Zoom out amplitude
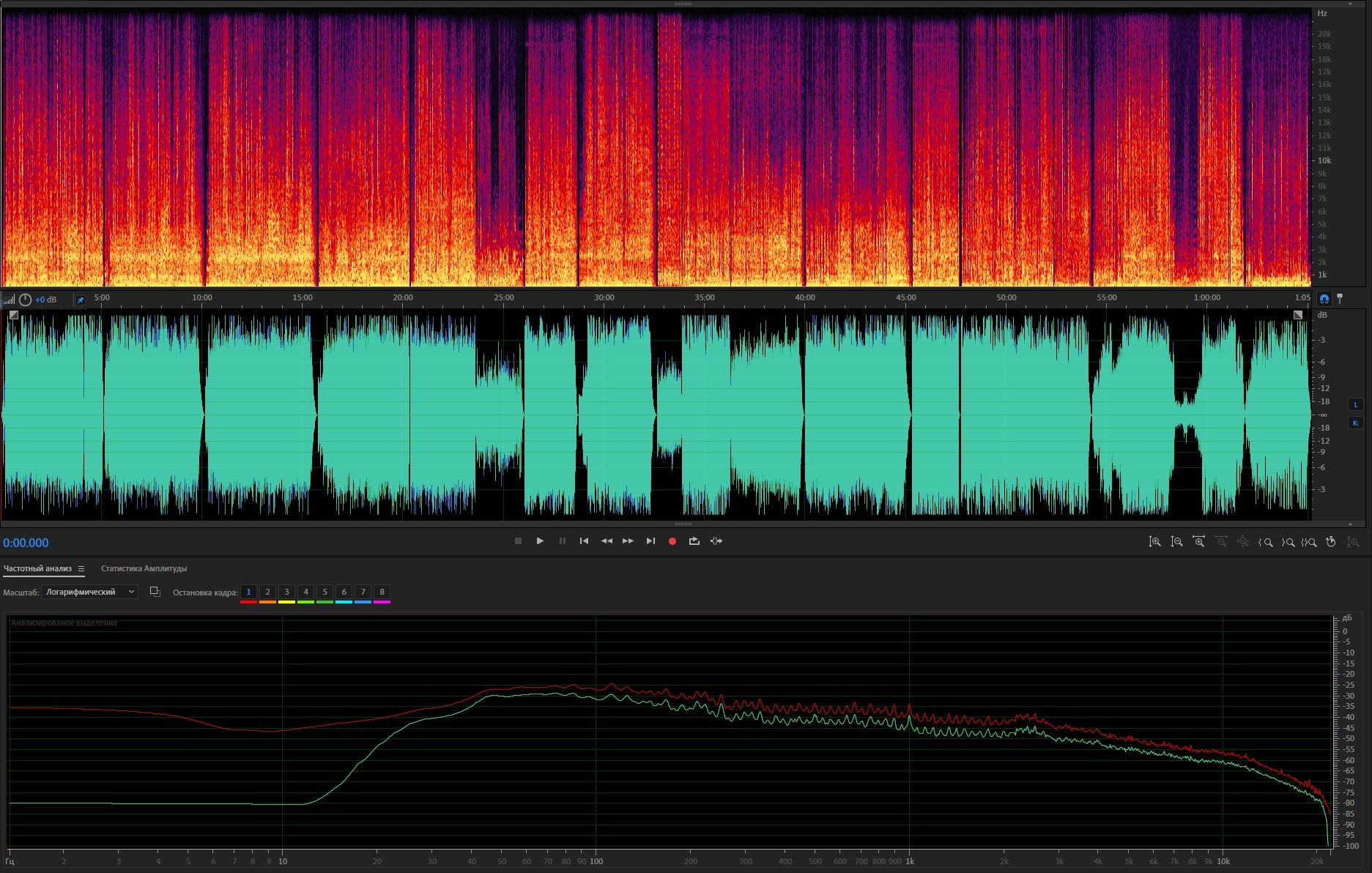The height and width of the screenshot is (873, 1372). [1176, 542]
